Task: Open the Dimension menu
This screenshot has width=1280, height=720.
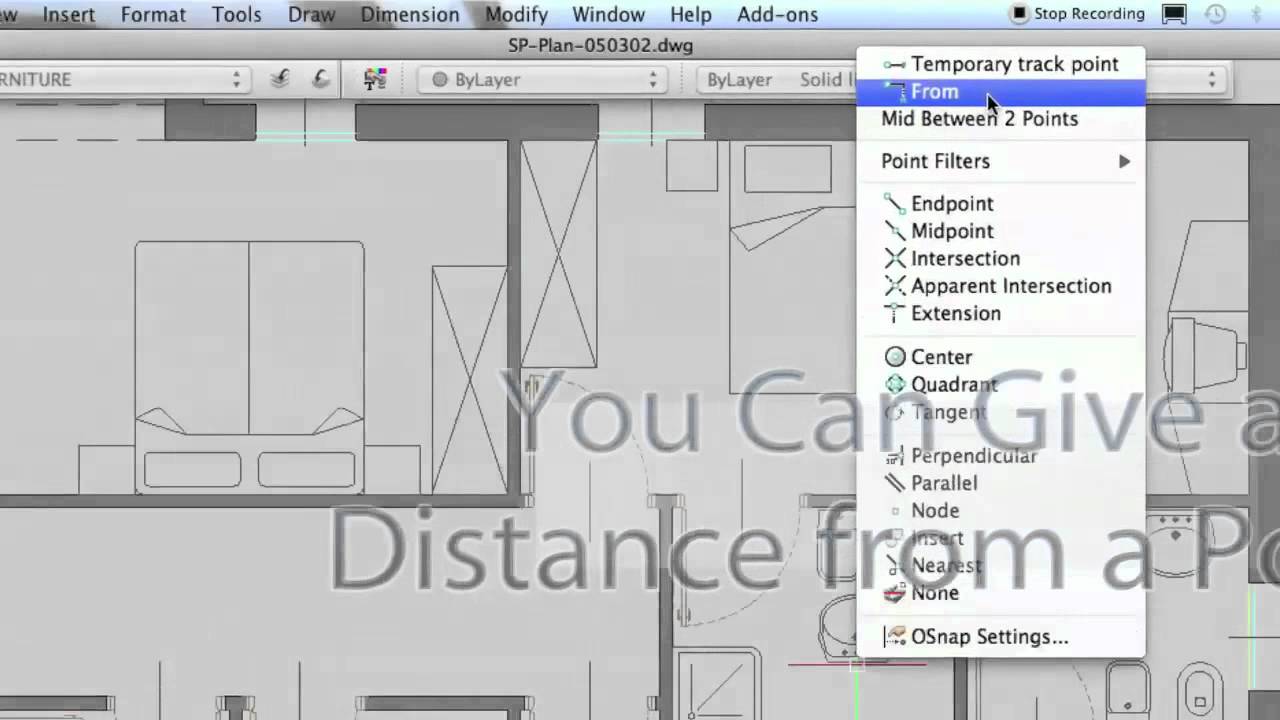Action: coord(410,14)
